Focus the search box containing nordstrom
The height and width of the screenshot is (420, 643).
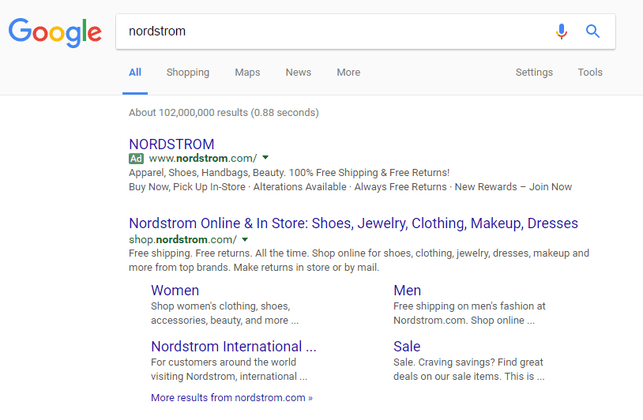(365, 32)
